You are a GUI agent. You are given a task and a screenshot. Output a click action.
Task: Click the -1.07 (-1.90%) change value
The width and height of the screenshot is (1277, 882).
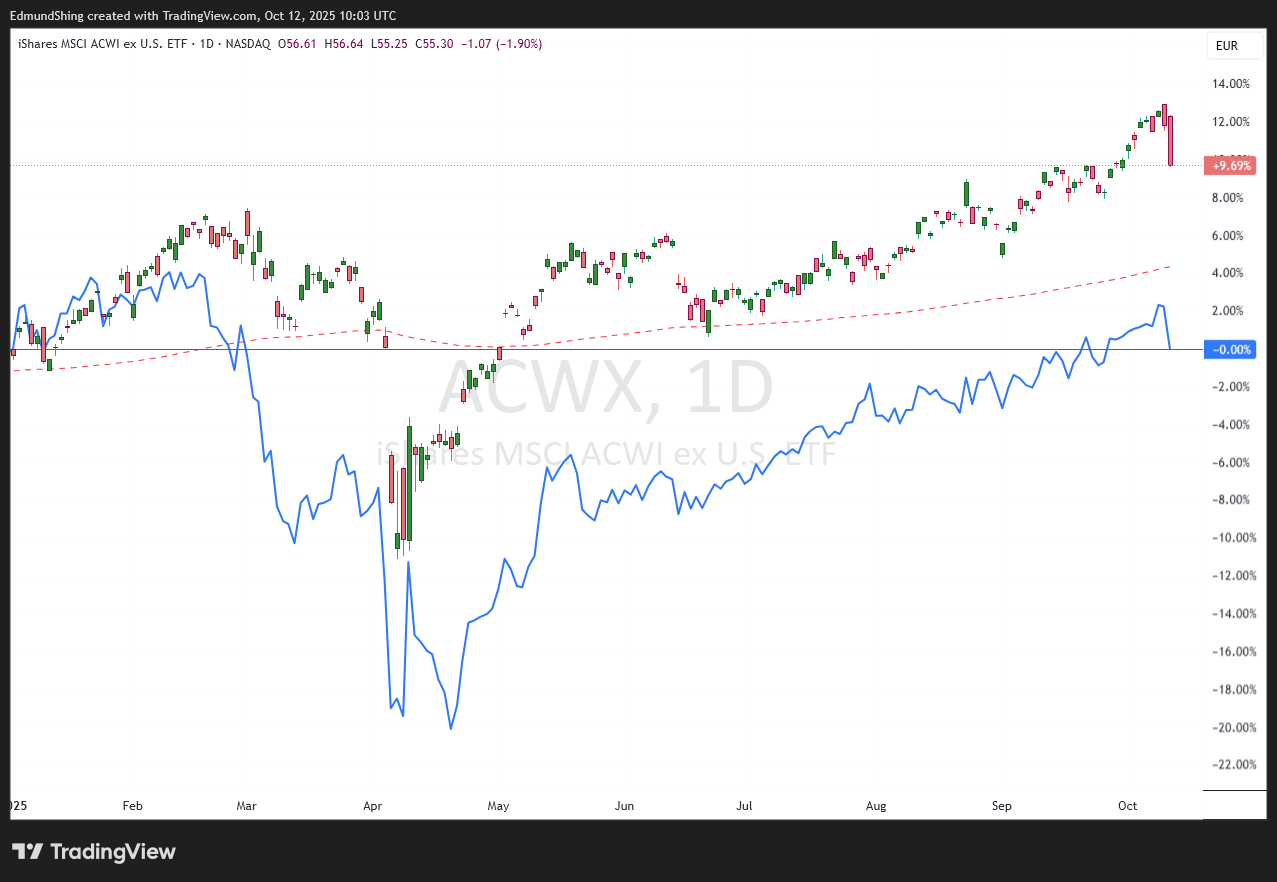pyautogui.click(x=503, y=44)
